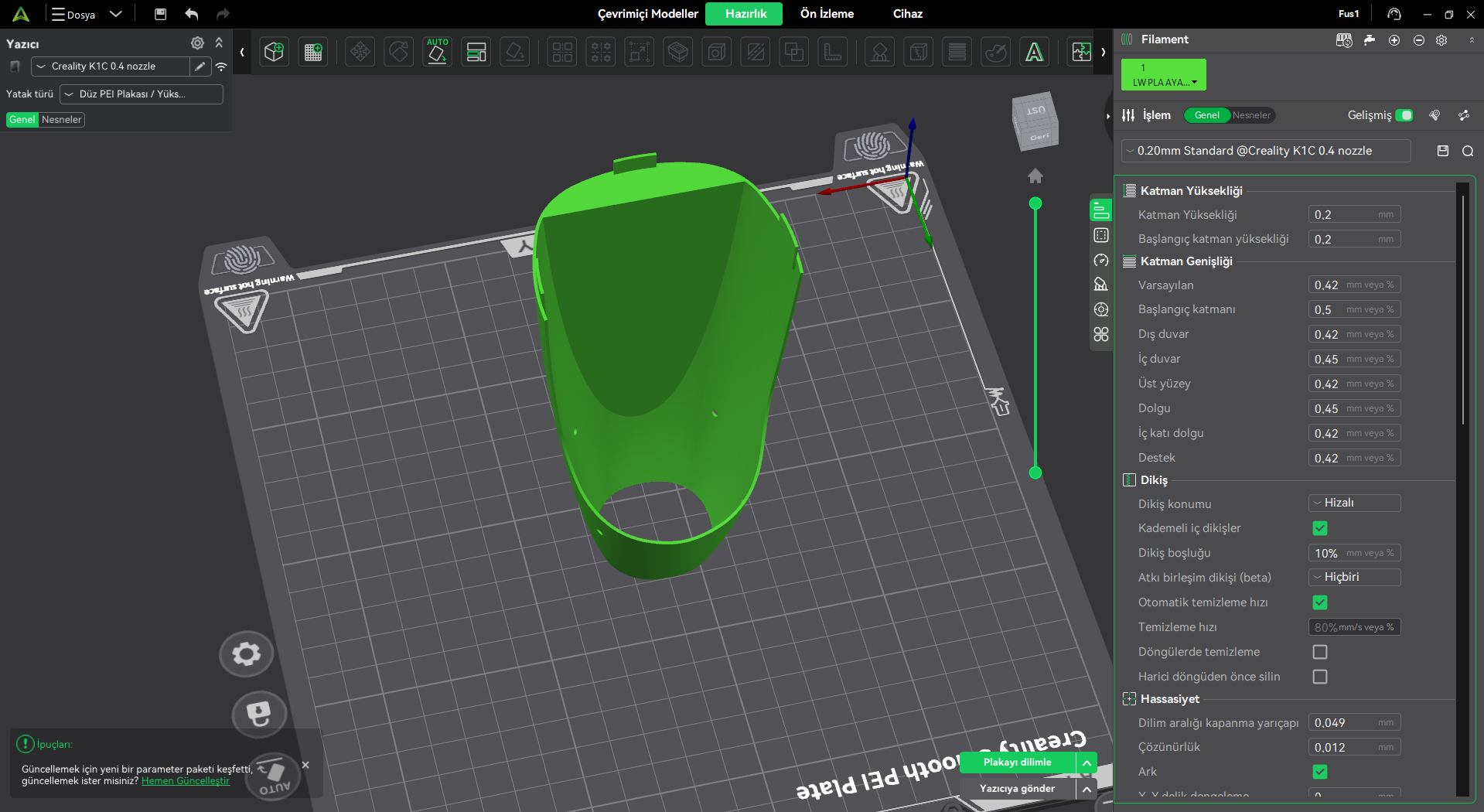Uncheck Kademeli iç dikişler checkbox
The height and width of the screenshot is (812, 1484).
point(1319,528)
